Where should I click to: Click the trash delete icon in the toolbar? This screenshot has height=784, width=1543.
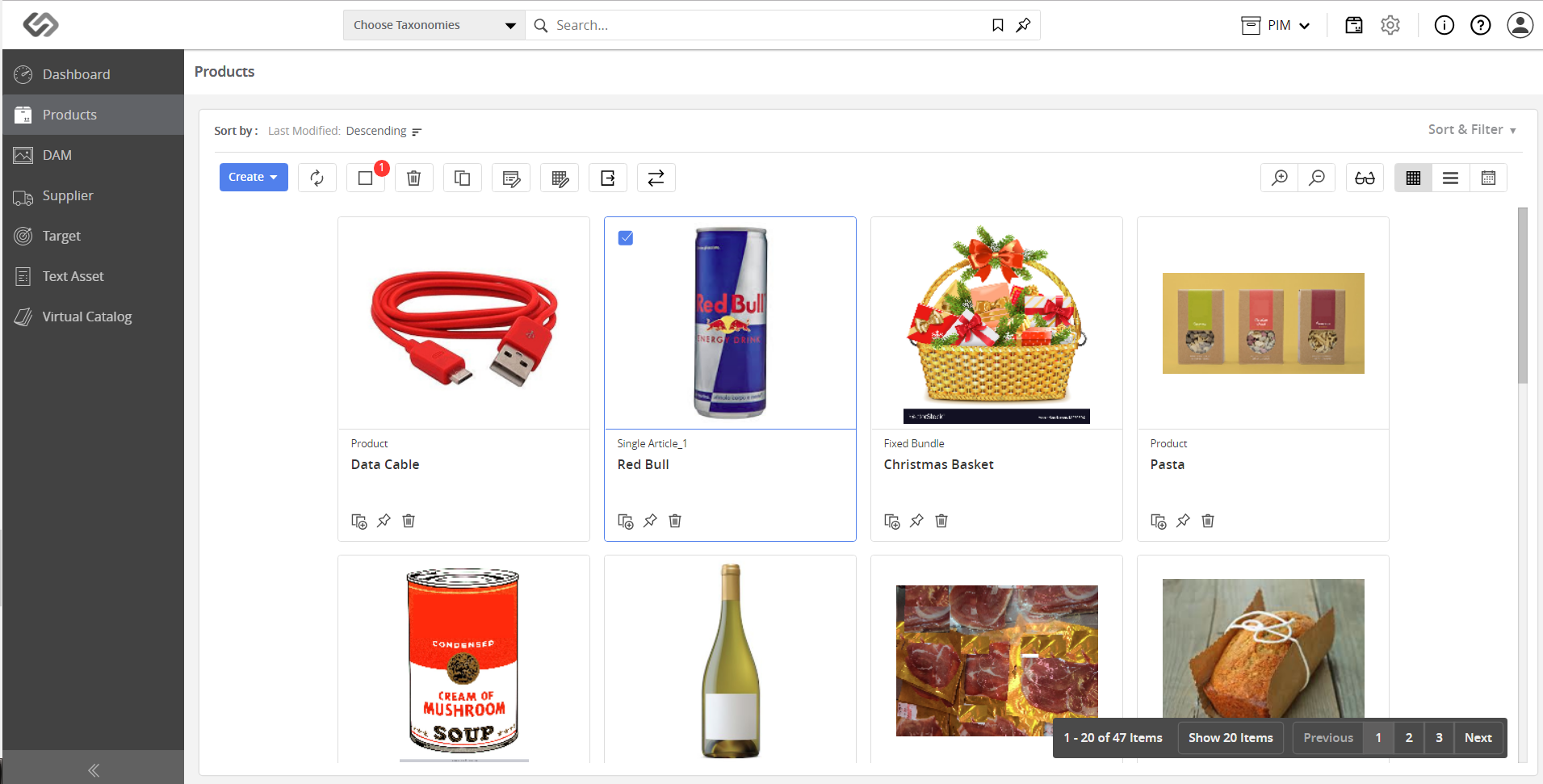coord(413,178)
